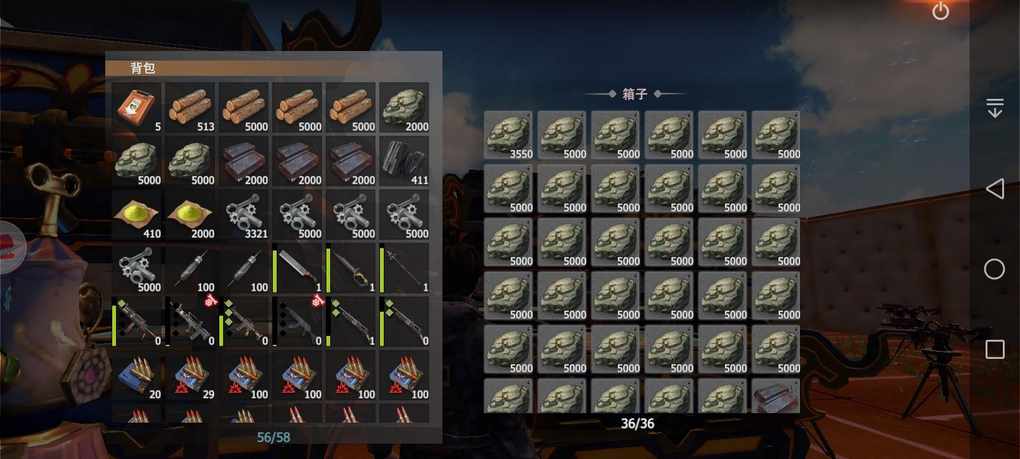Choose the ammo box with count 20
Viewport: 1020px width, 459px height.
(x=136, y=375)
